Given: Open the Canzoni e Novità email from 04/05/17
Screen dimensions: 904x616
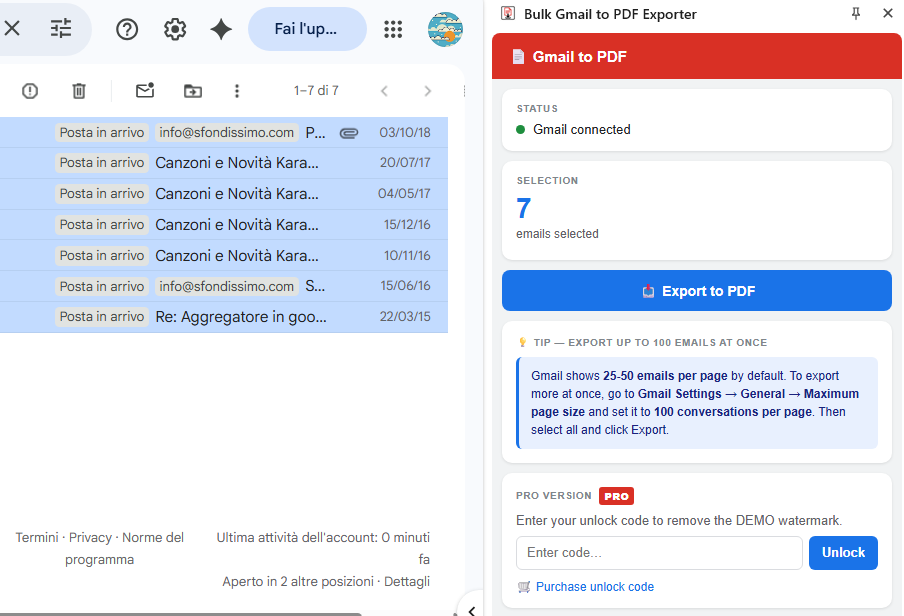Looking at the screenshot, I should pos(224,194).
